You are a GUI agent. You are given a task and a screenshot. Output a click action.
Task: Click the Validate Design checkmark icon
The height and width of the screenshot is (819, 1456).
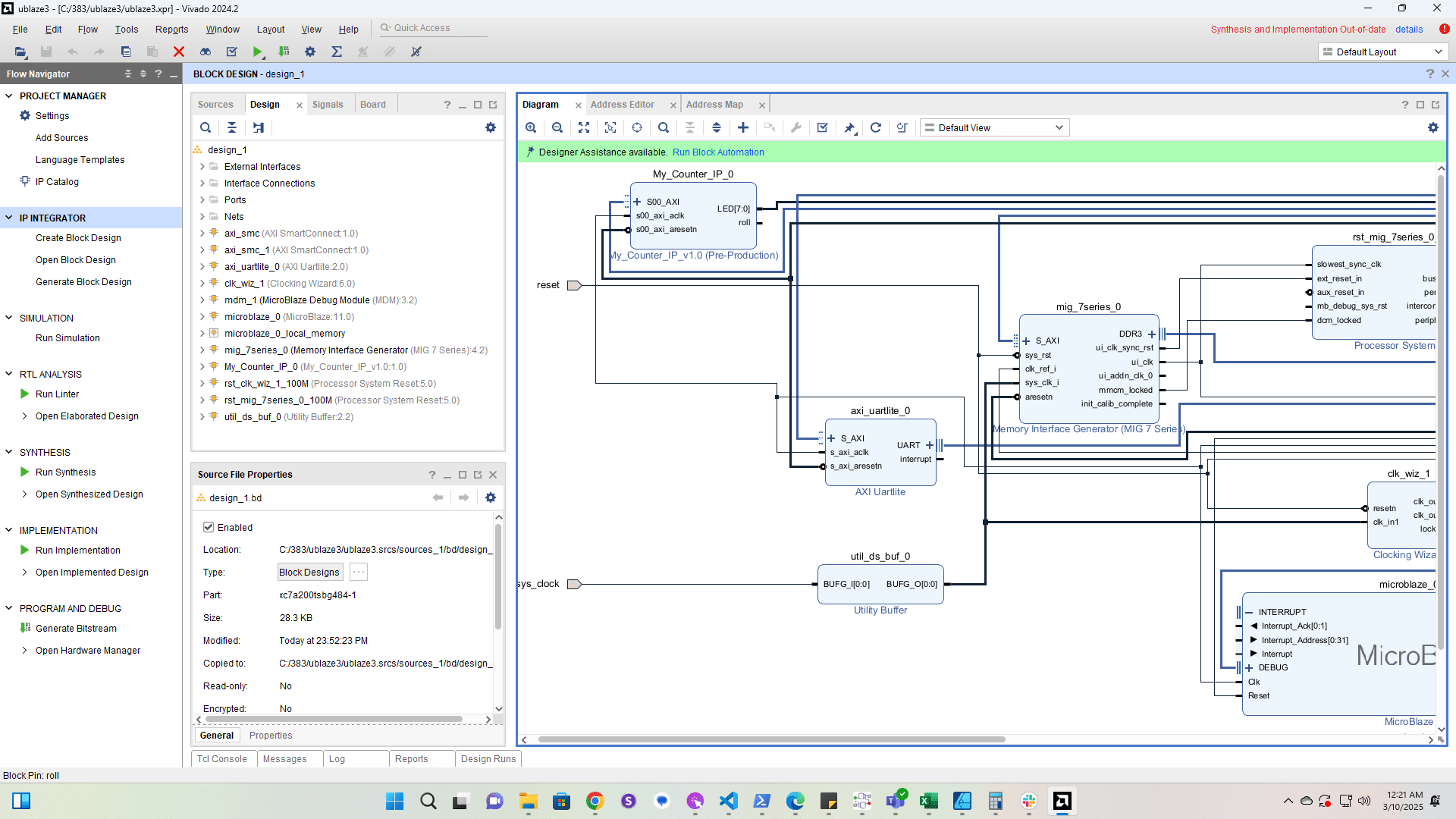point(822,128)
